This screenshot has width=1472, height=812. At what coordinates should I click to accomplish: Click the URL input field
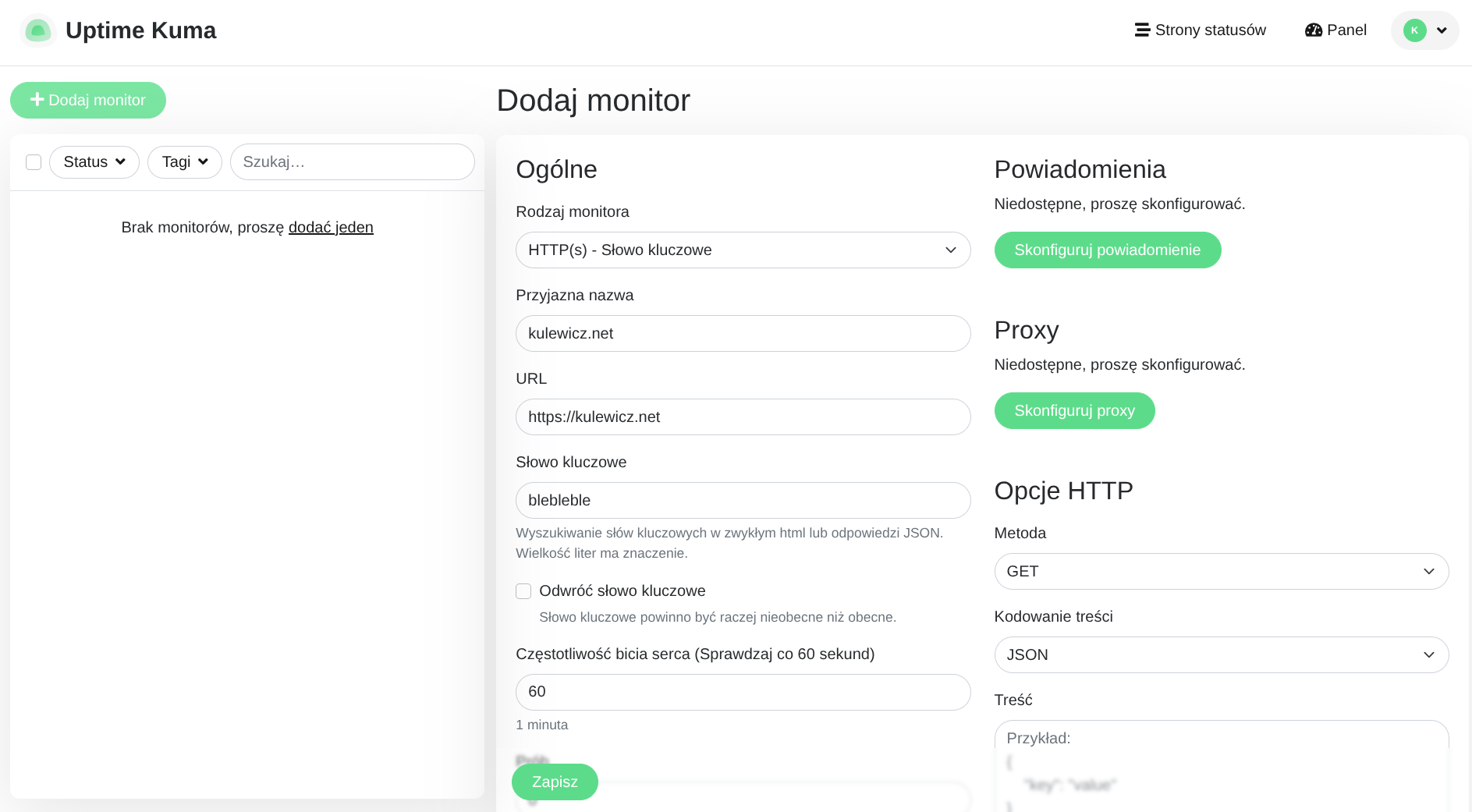pos(743,417)
